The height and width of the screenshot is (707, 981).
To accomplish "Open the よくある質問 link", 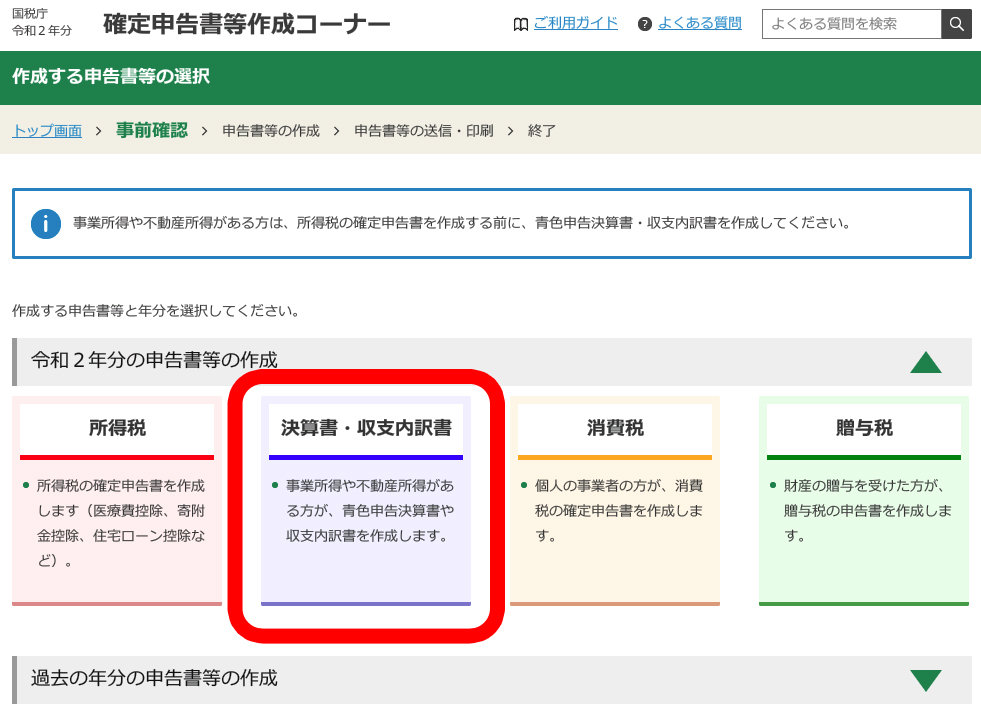I will 699,23.
